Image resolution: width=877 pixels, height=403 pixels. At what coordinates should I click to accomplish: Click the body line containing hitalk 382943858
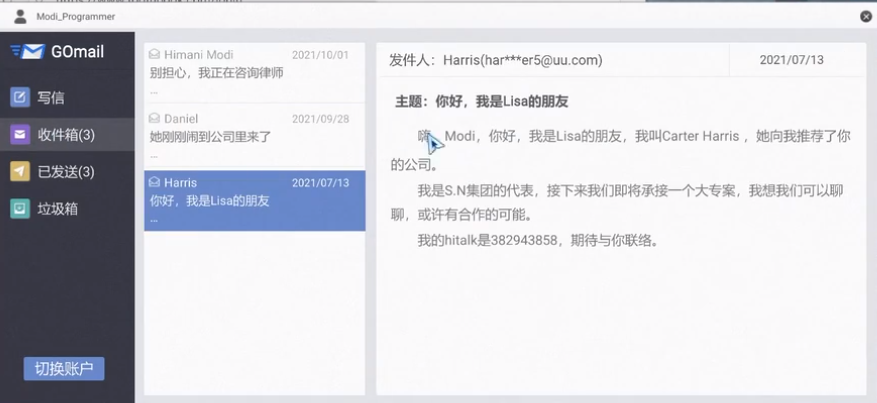click(540, 240)
